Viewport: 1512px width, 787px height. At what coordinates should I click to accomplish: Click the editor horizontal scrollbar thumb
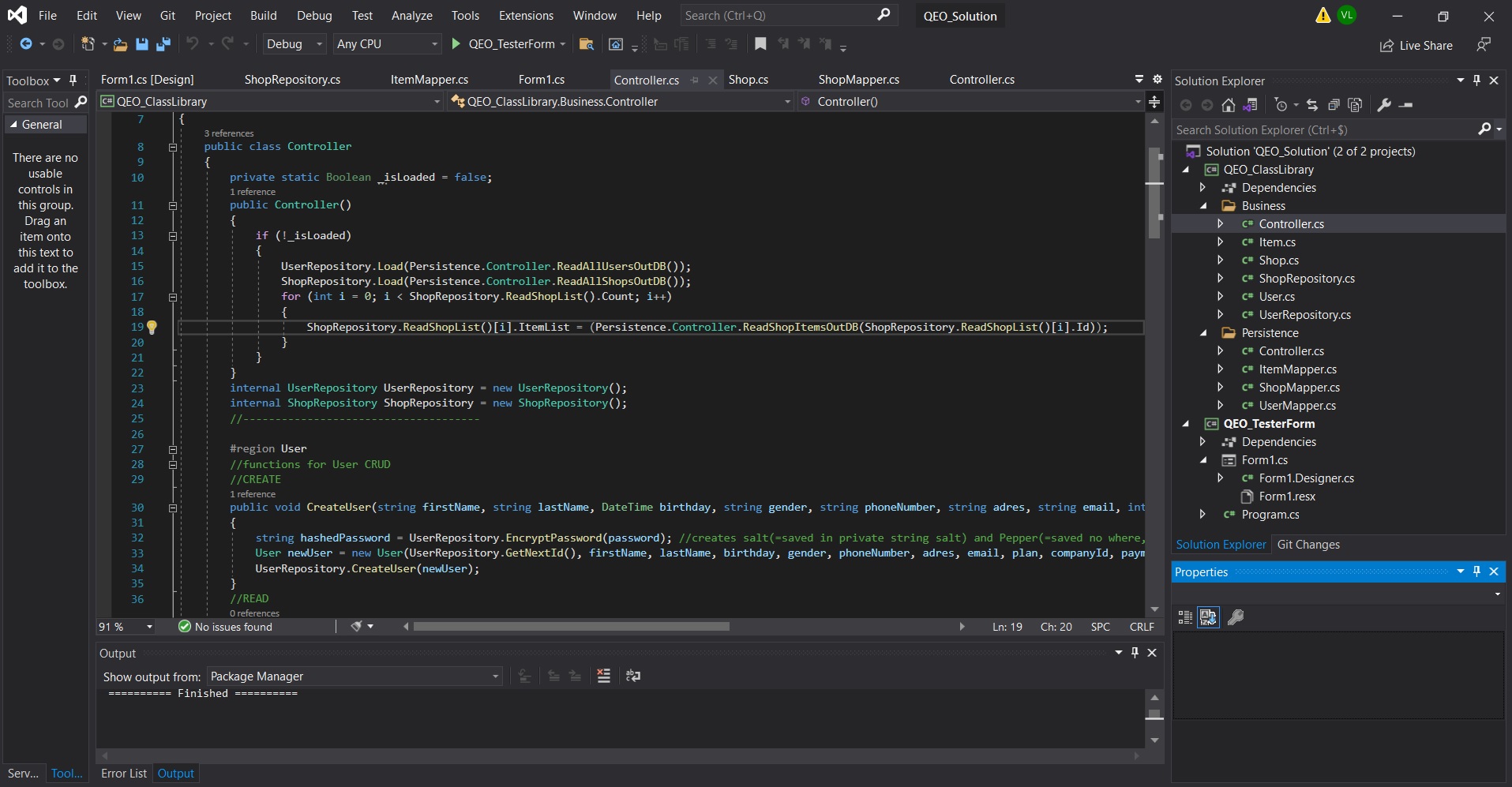tap(572, 627)
